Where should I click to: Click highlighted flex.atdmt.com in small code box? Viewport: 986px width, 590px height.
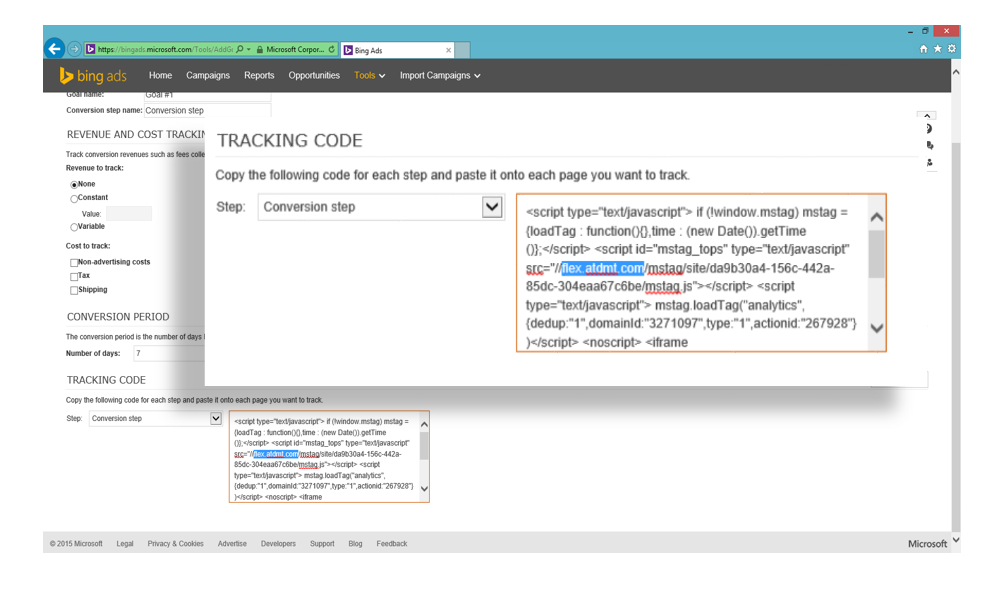pos(275,454)
